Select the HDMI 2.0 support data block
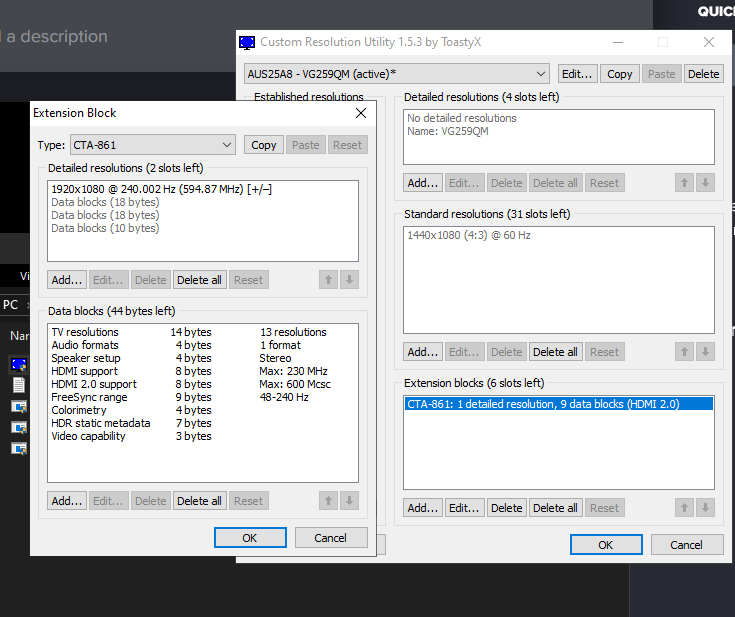The height and width of the screenshot is (617, 735). (x=94, y=384)
